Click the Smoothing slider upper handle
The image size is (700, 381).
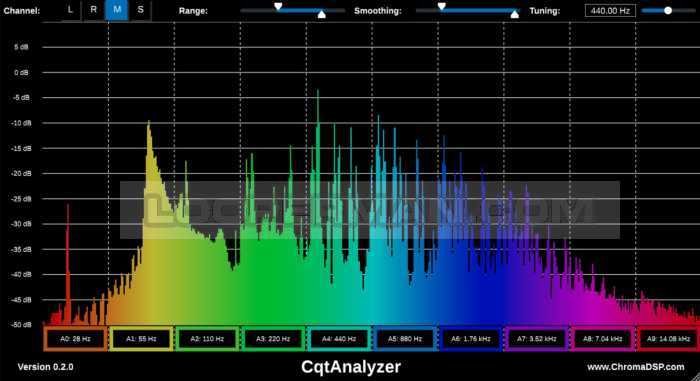tap(442, 6)
